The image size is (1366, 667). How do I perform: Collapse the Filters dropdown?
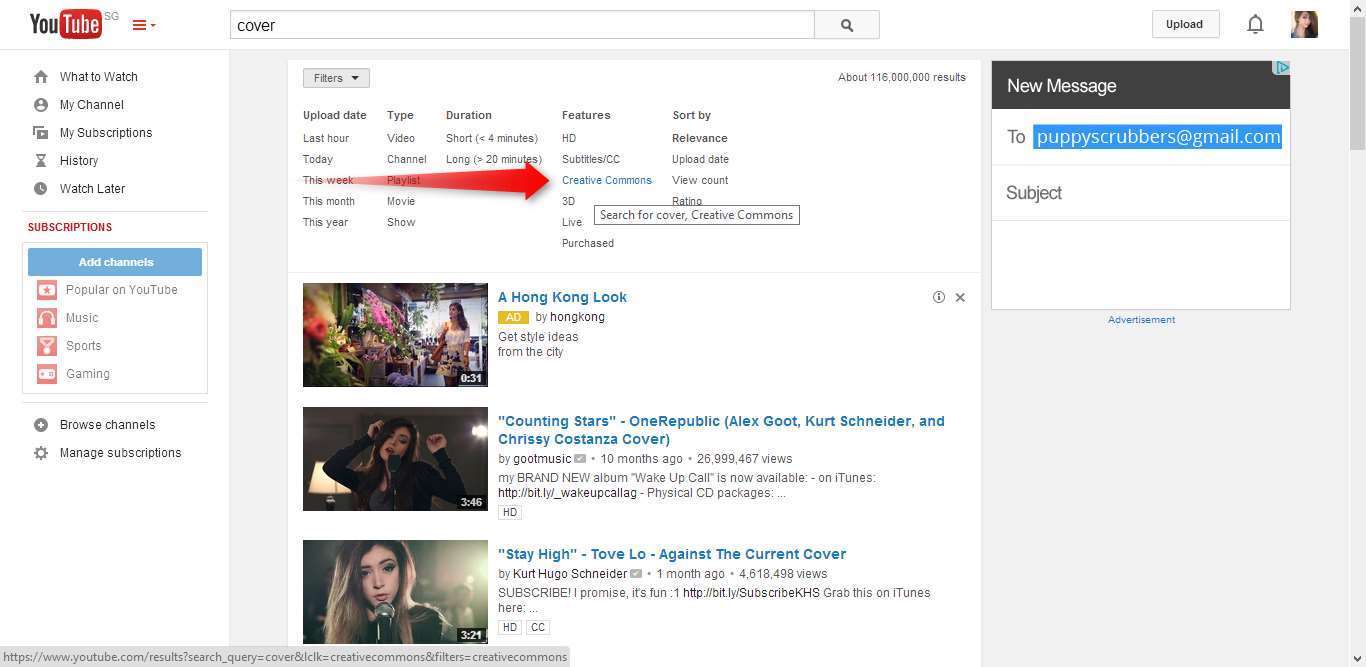[336, 78]
